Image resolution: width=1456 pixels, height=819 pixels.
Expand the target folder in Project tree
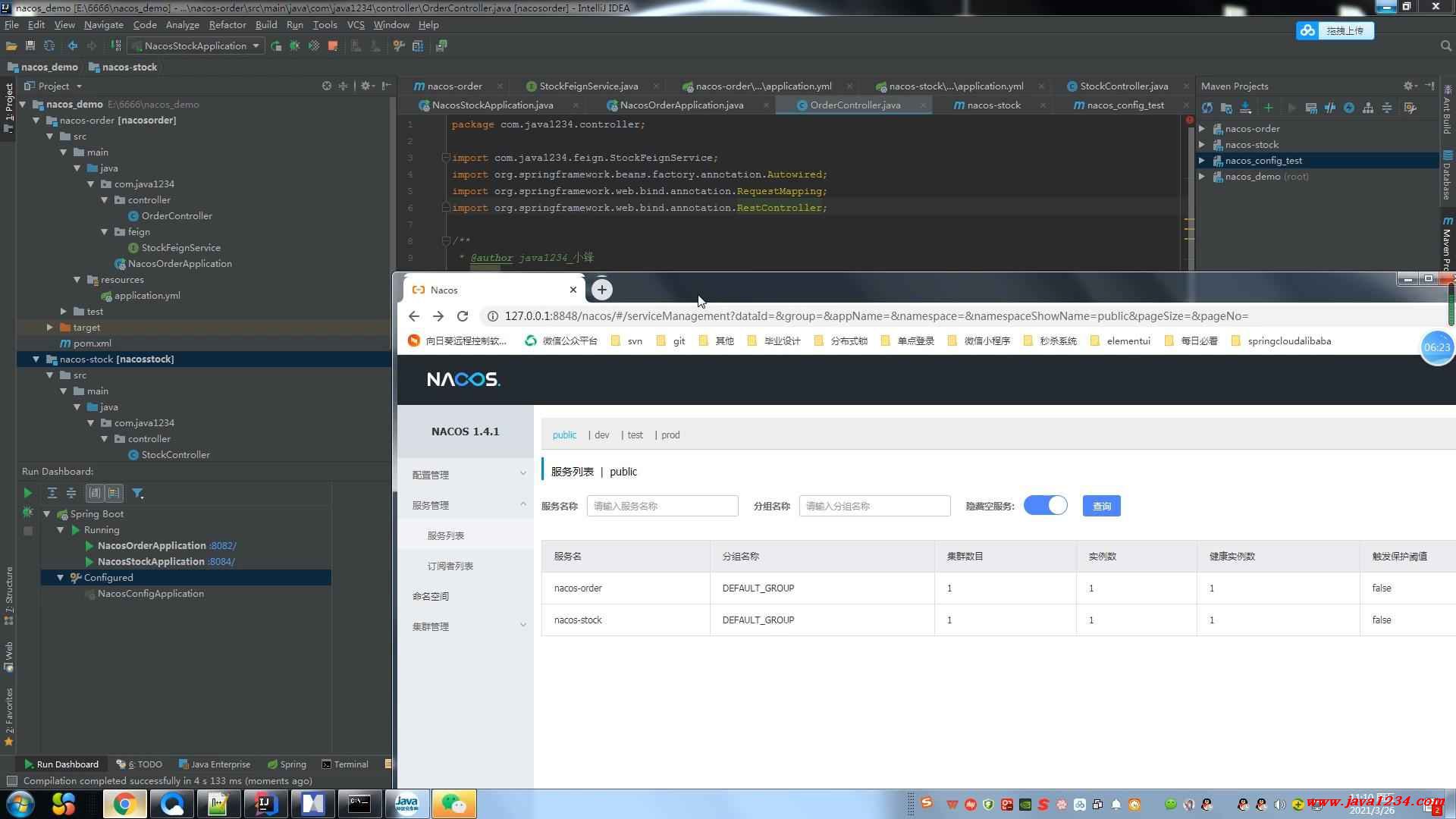tap(50, 328)
